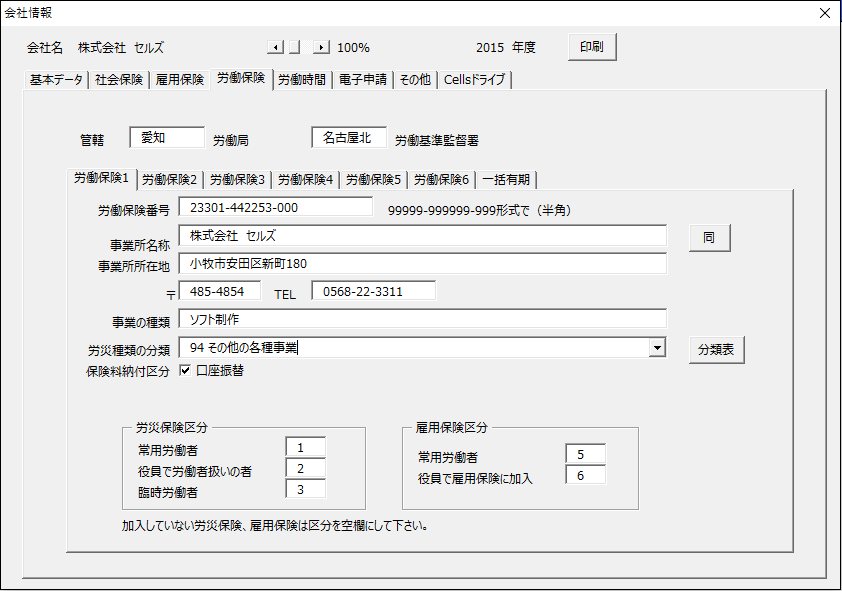Switch to the Cellsドライブ tab
Image resolution: width=842 pixels, height=591 pixels.
coord(476,80)
